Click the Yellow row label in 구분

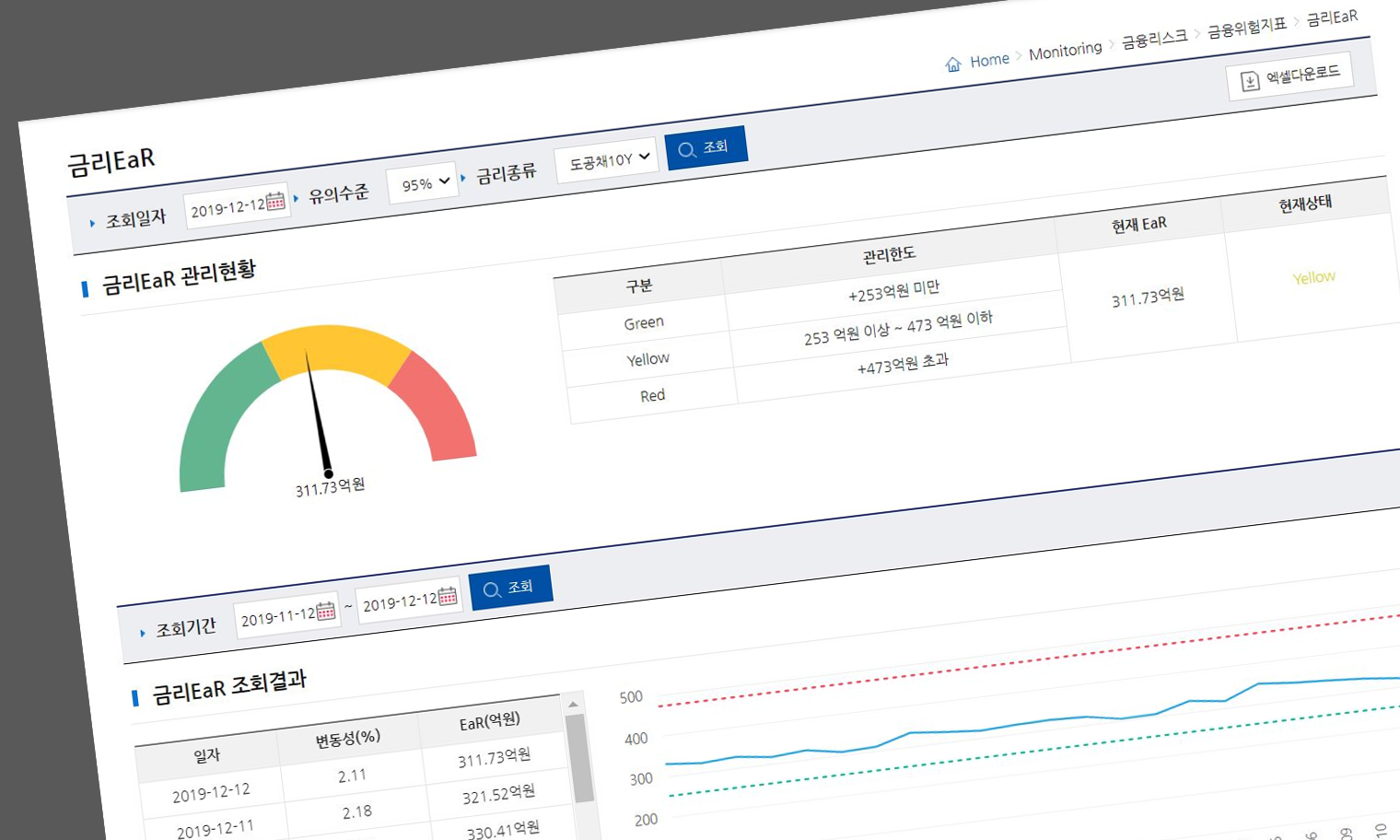coord(648,359)
